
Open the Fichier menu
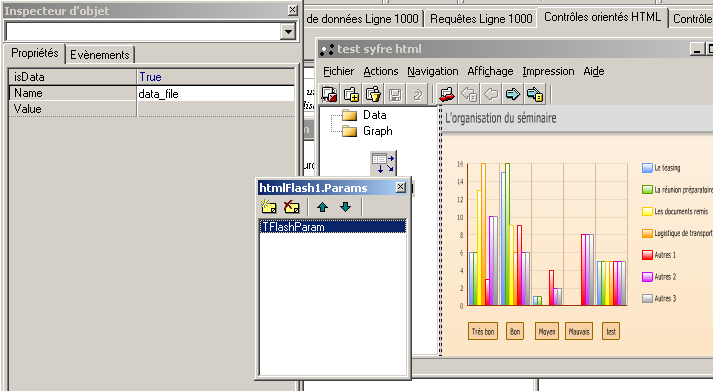coord(338,71)
